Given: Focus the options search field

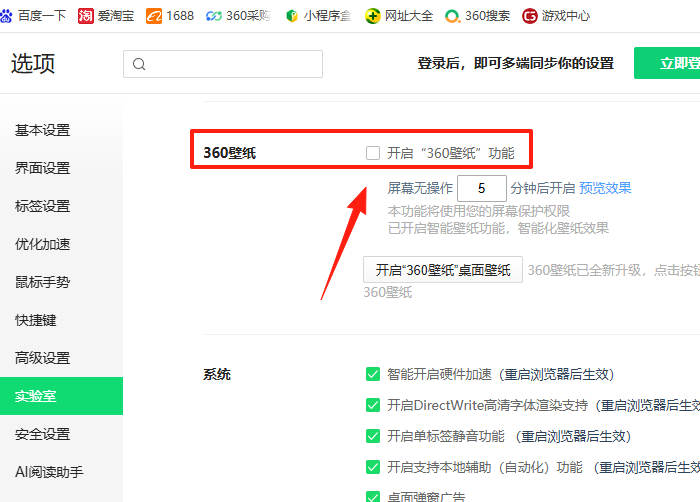Looking at the screenshot, I should click(223, 64).
